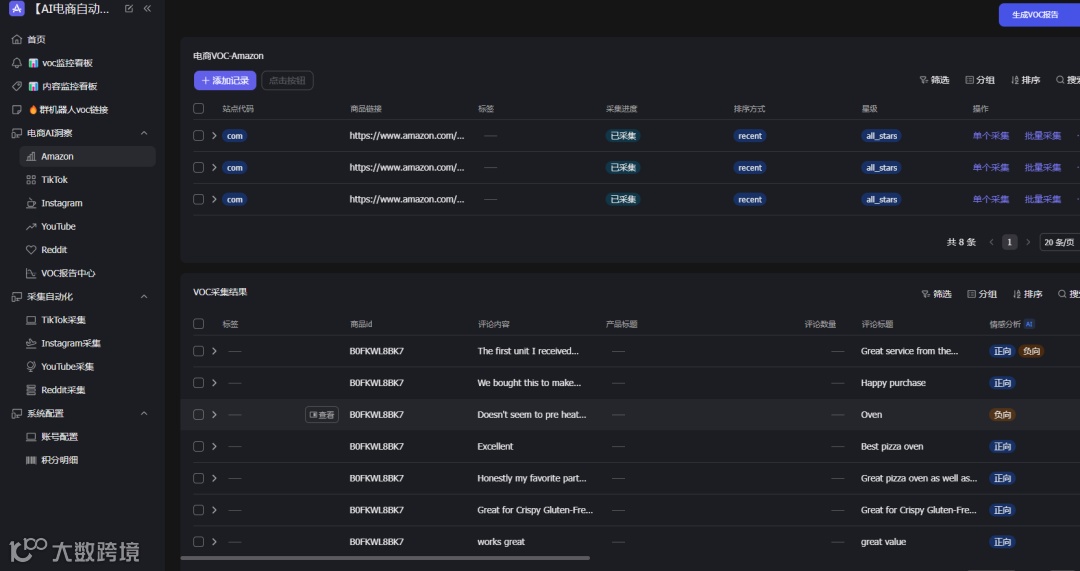This screenshot has width=1080, height=571.
Task: Check the 'works great' review row checkbox
Action: [x=198, y=542]
